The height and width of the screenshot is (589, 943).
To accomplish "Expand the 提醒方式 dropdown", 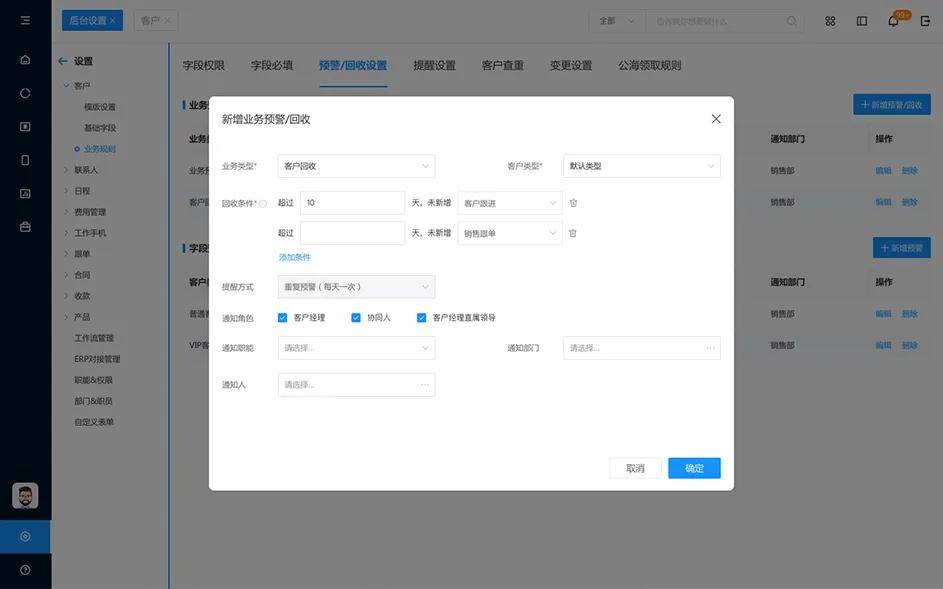I will click(x=356, y=287).
